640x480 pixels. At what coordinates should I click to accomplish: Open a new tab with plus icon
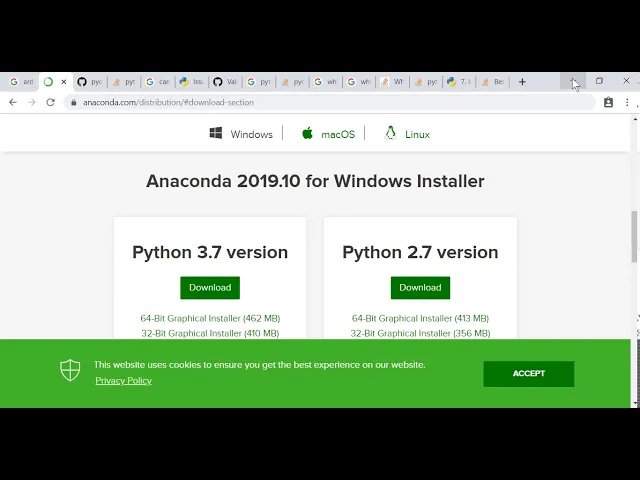(x=522, y=82)
